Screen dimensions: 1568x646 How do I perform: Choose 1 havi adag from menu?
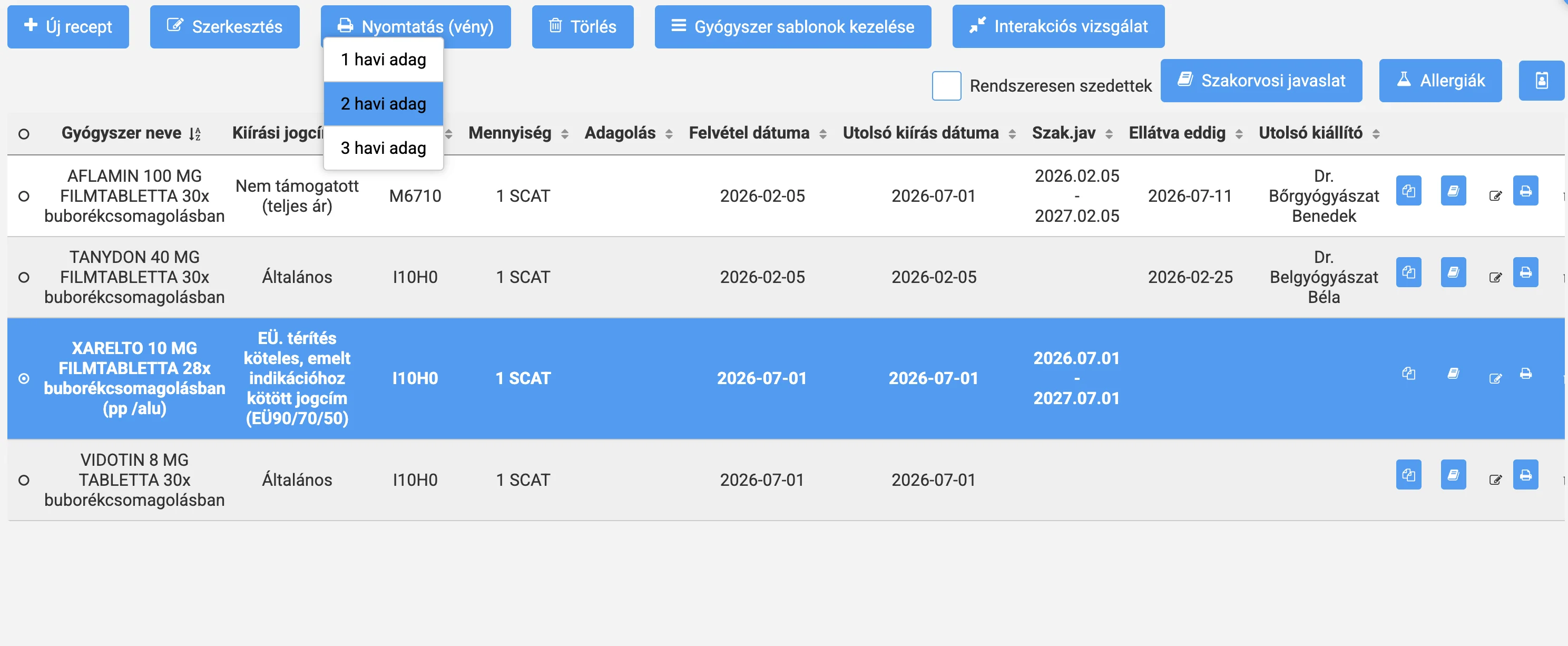point(383,60)
